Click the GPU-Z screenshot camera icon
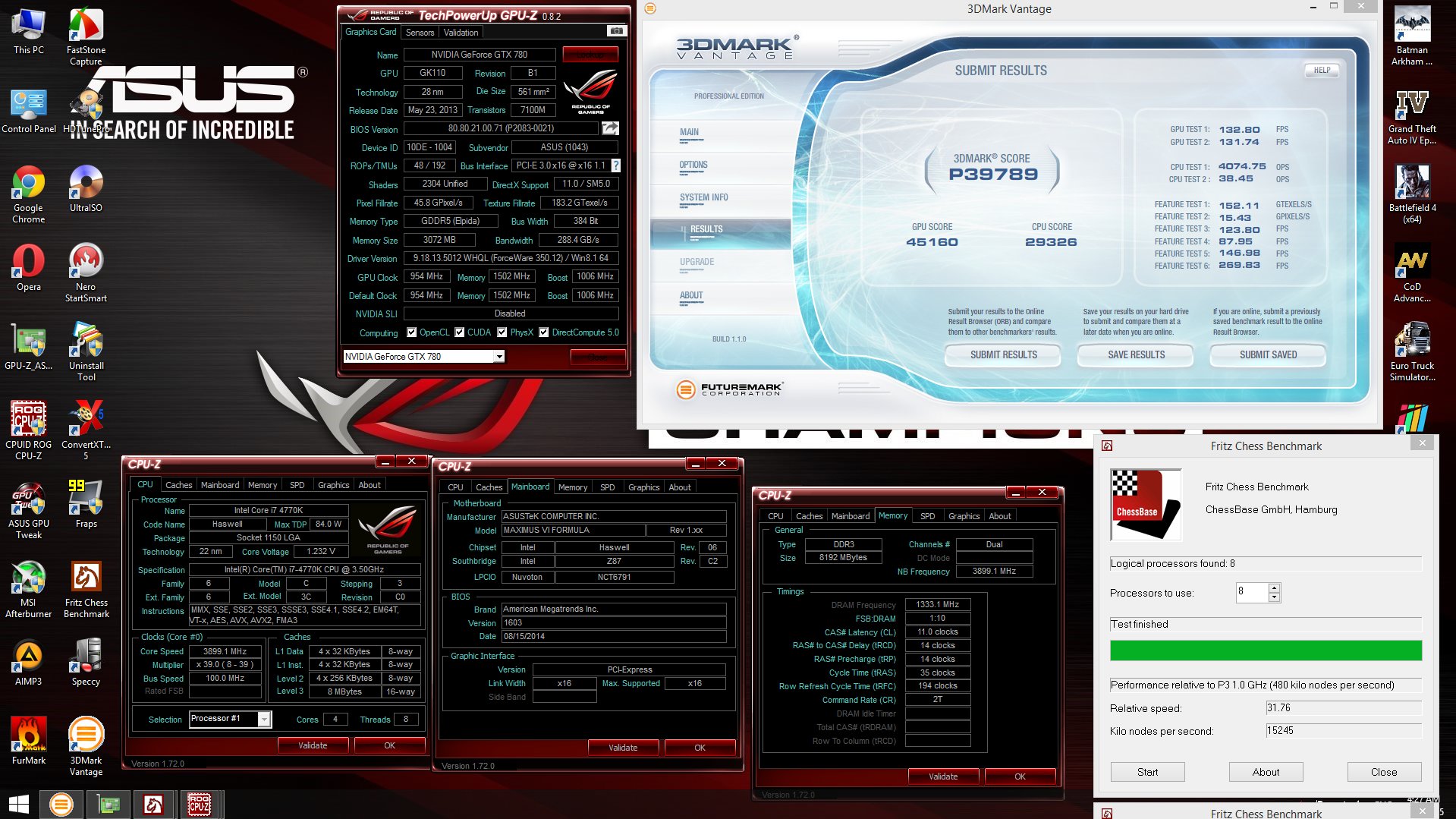The image size is (1456, 819). pyautogui.click(x=617, y=31)
